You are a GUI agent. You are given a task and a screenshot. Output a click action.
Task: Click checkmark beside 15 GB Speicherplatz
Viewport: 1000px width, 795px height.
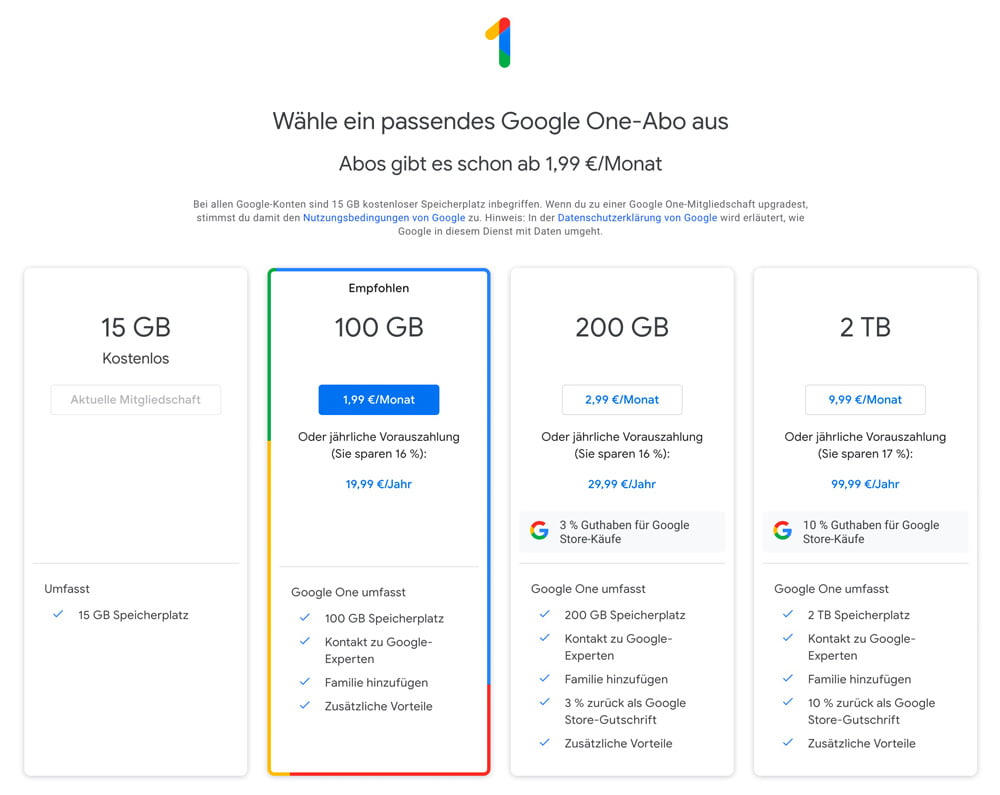point(58,614)
